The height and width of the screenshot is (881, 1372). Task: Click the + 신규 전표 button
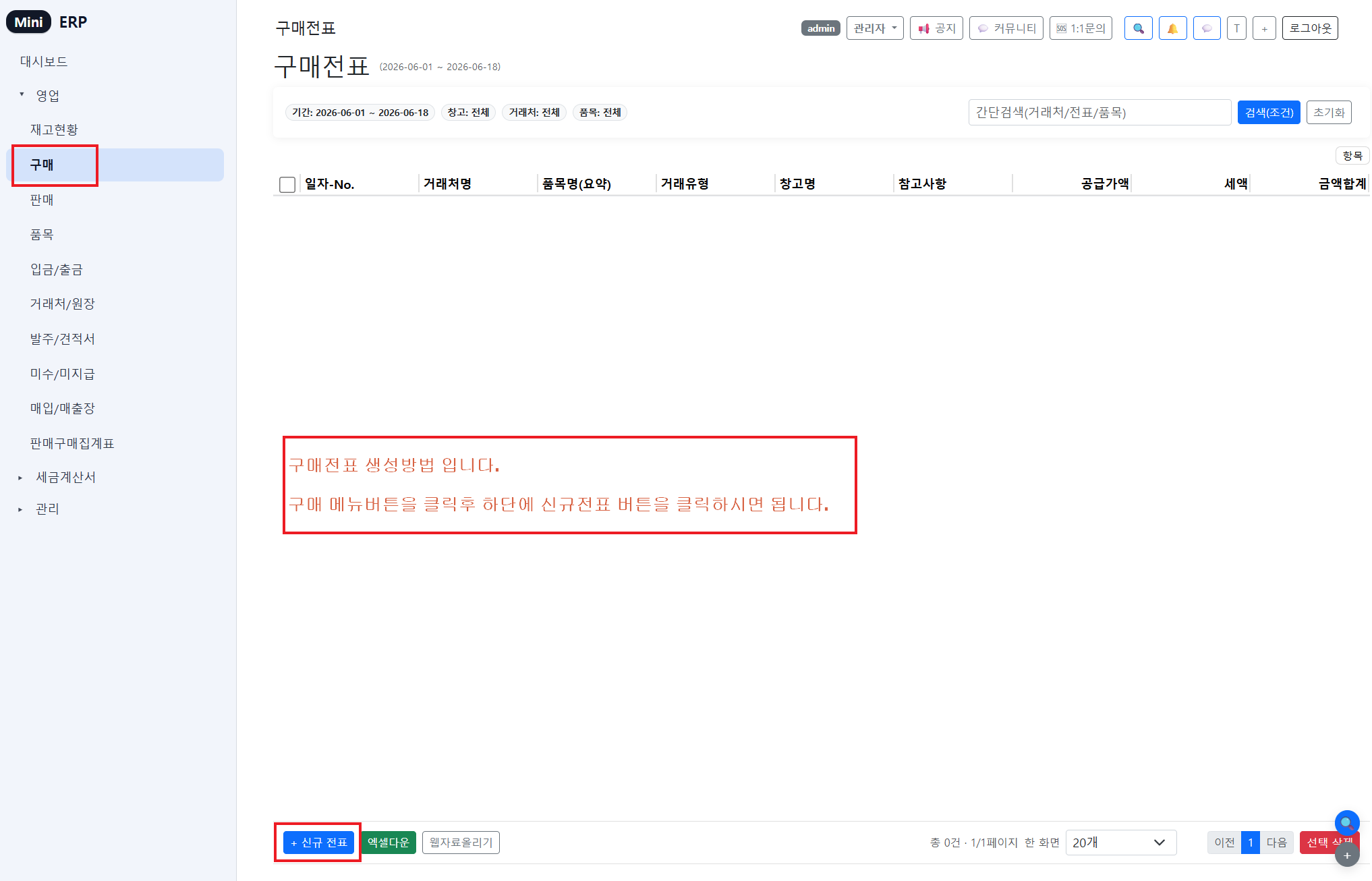[x=318, y=843]
